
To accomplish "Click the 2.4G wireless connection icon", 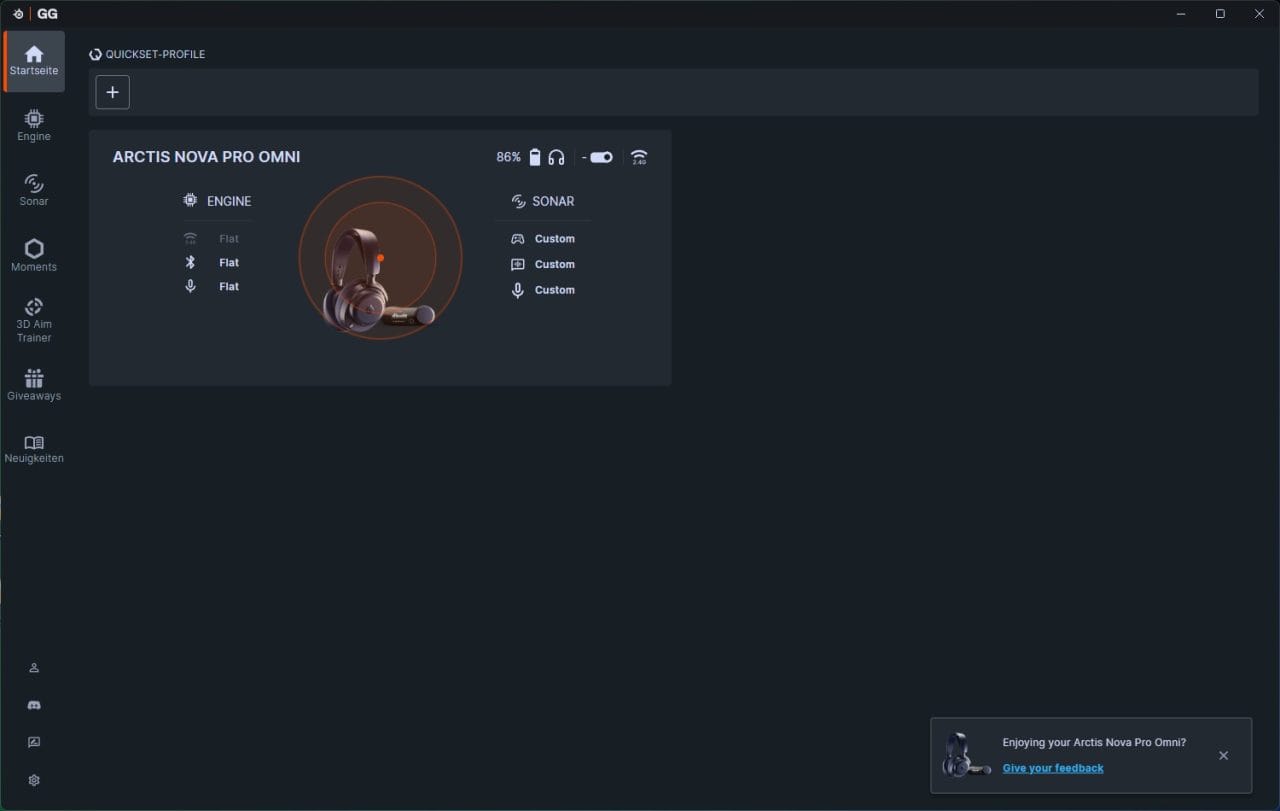I will point(639,157).
